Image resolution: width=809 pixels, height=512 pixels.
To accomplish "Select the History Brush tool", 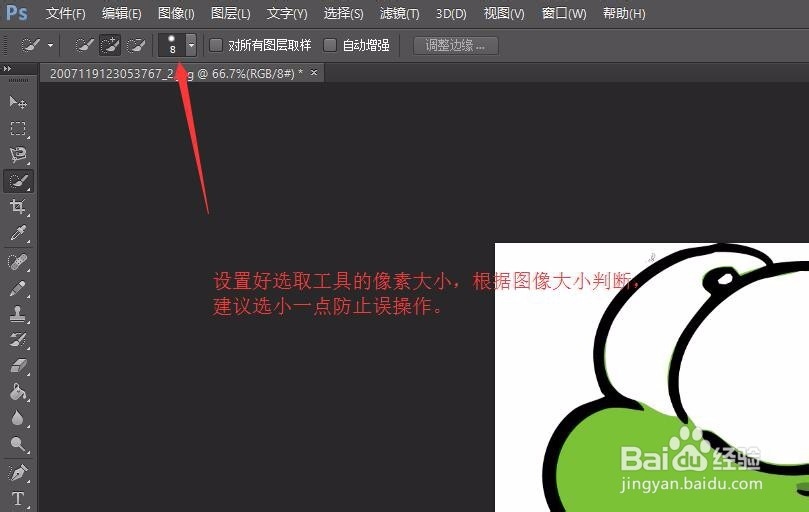I will point(18,340).
